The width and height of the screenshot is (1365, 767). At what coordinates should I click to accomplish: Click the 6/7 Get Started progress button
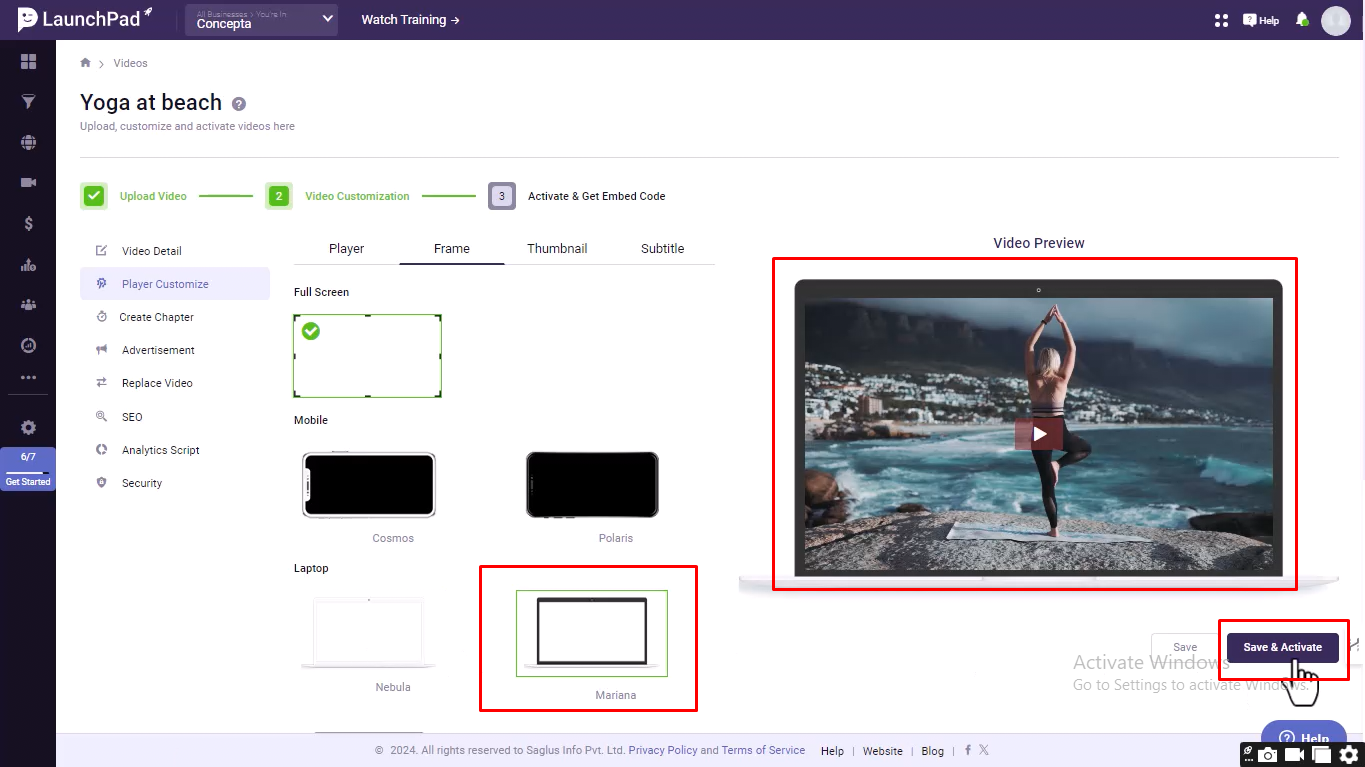(28, 468)
